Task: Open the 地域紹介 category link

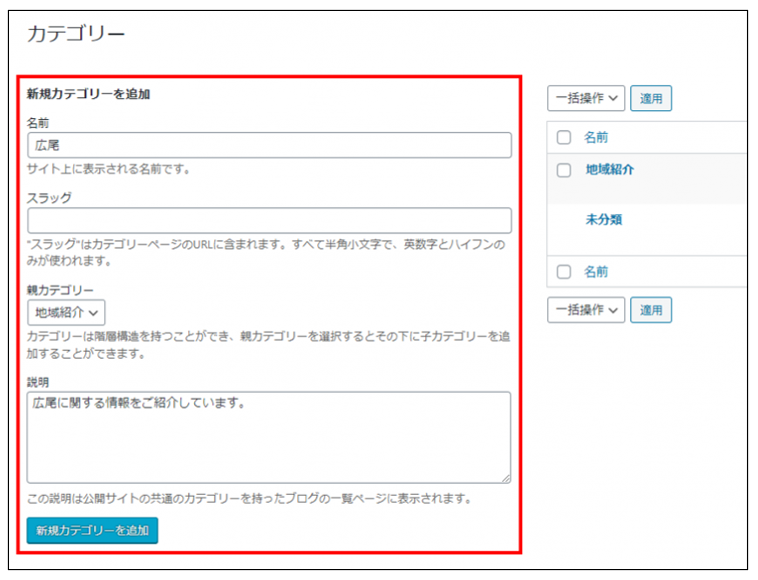Action: click(x=609, y=170)
